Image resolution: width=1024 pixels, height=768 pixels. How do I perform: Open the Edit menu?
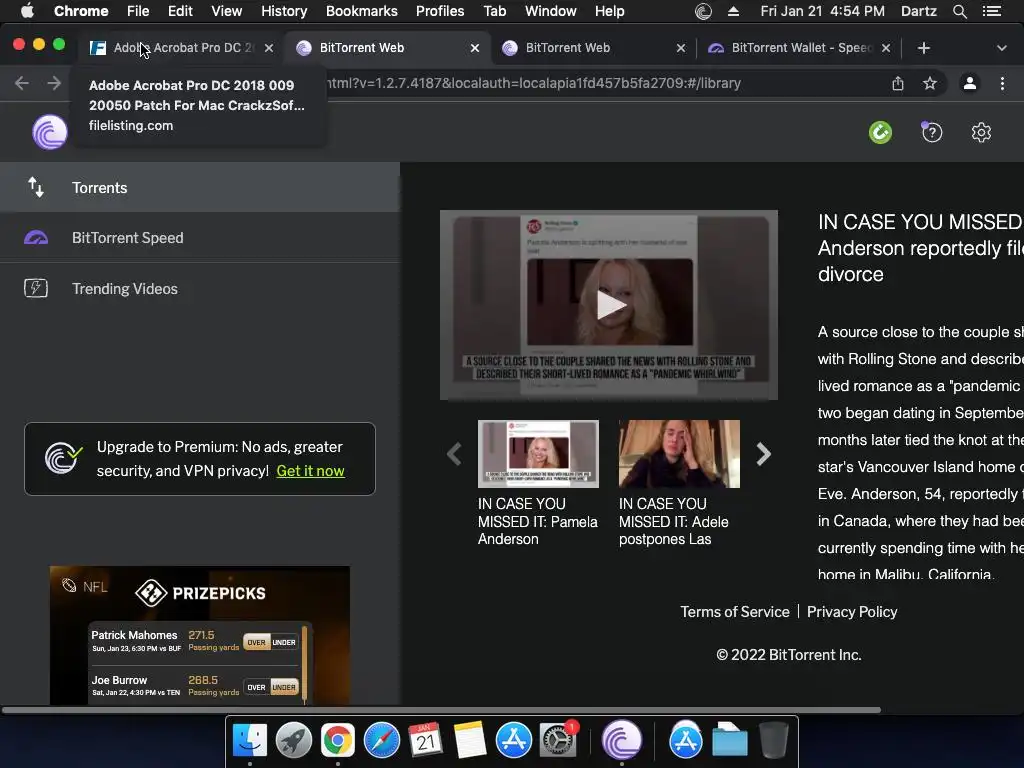point(180,11)
